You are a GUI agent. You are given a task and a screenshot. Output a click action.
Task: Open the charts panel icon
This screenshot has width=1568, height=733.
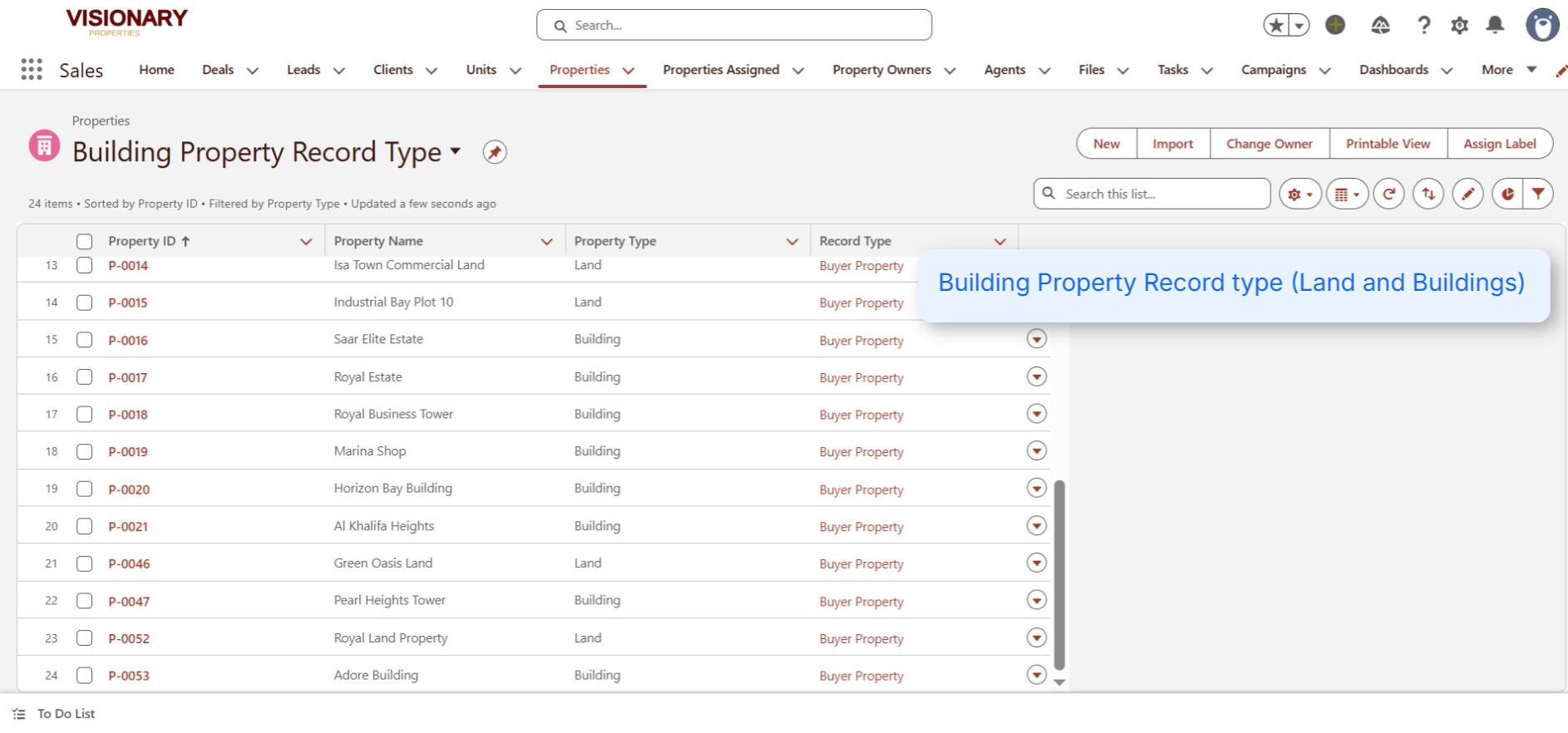1507,194
